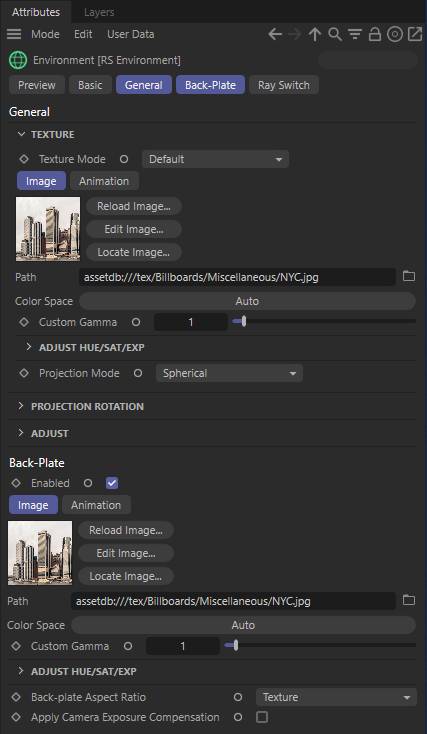This screenshot has width=427, height=734.
Task: Switch to the Ray Switch tab
Action: (284, 85)
